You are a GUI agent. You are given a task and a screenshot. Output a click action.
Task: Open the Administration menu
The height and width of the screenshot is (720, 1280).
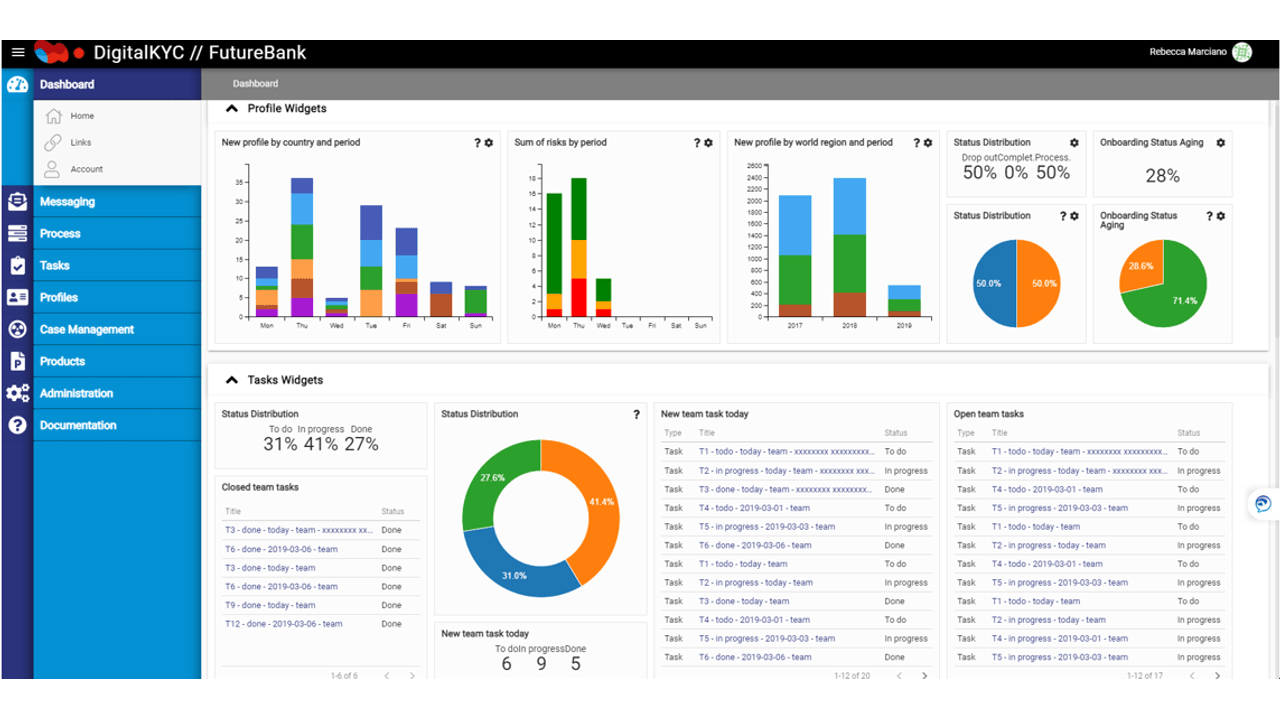(x=118, y=393)
